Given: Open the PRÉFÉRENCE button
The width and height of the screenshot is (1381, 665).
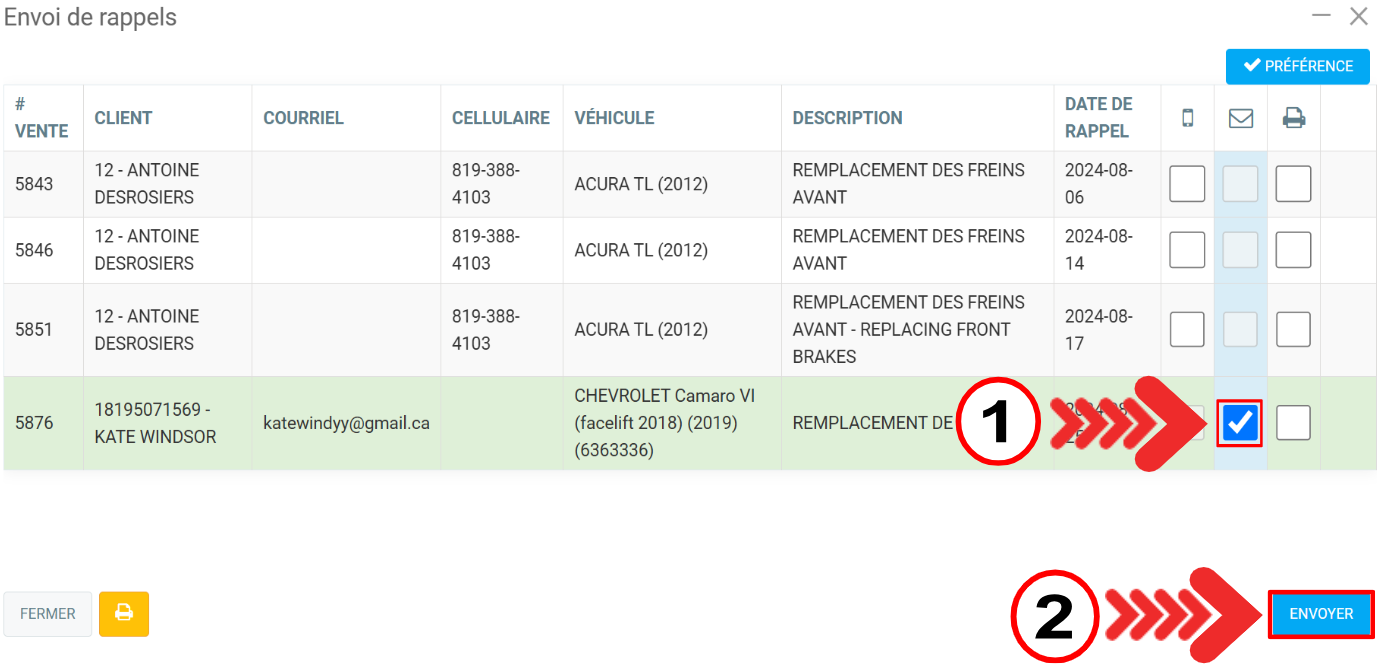Looking at the screenshot, I should coord(1297,66).
